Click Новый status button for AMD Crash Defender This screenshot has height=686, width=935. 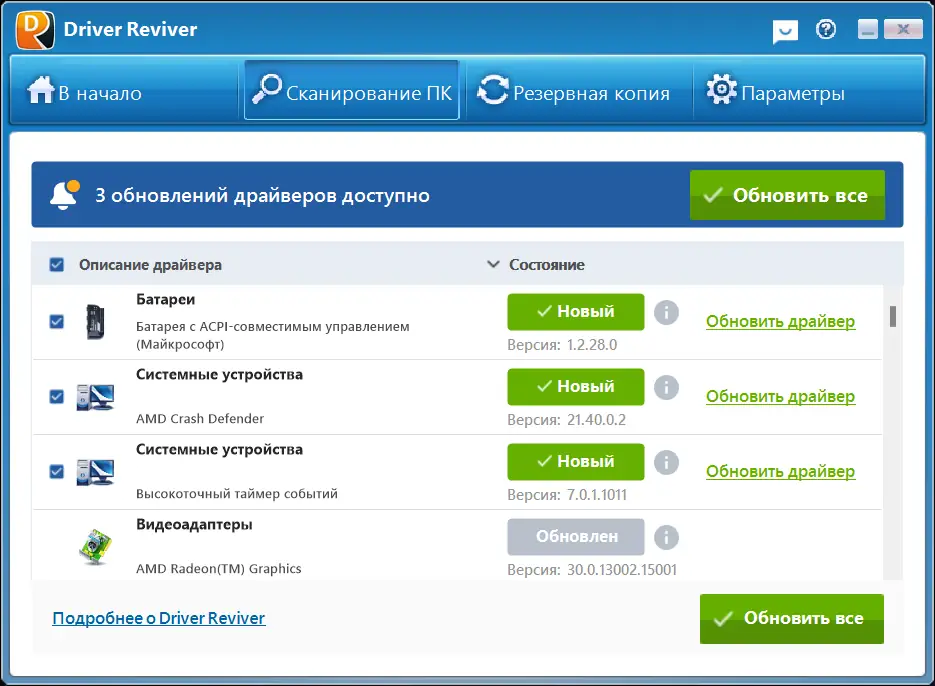pos(576,387)
